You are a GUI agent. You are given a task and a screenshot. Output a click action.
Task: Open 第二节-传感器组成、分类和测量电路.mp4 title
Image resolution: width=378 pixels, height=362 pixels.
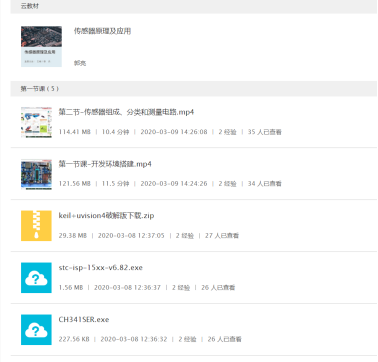click(x=126, y=112)
